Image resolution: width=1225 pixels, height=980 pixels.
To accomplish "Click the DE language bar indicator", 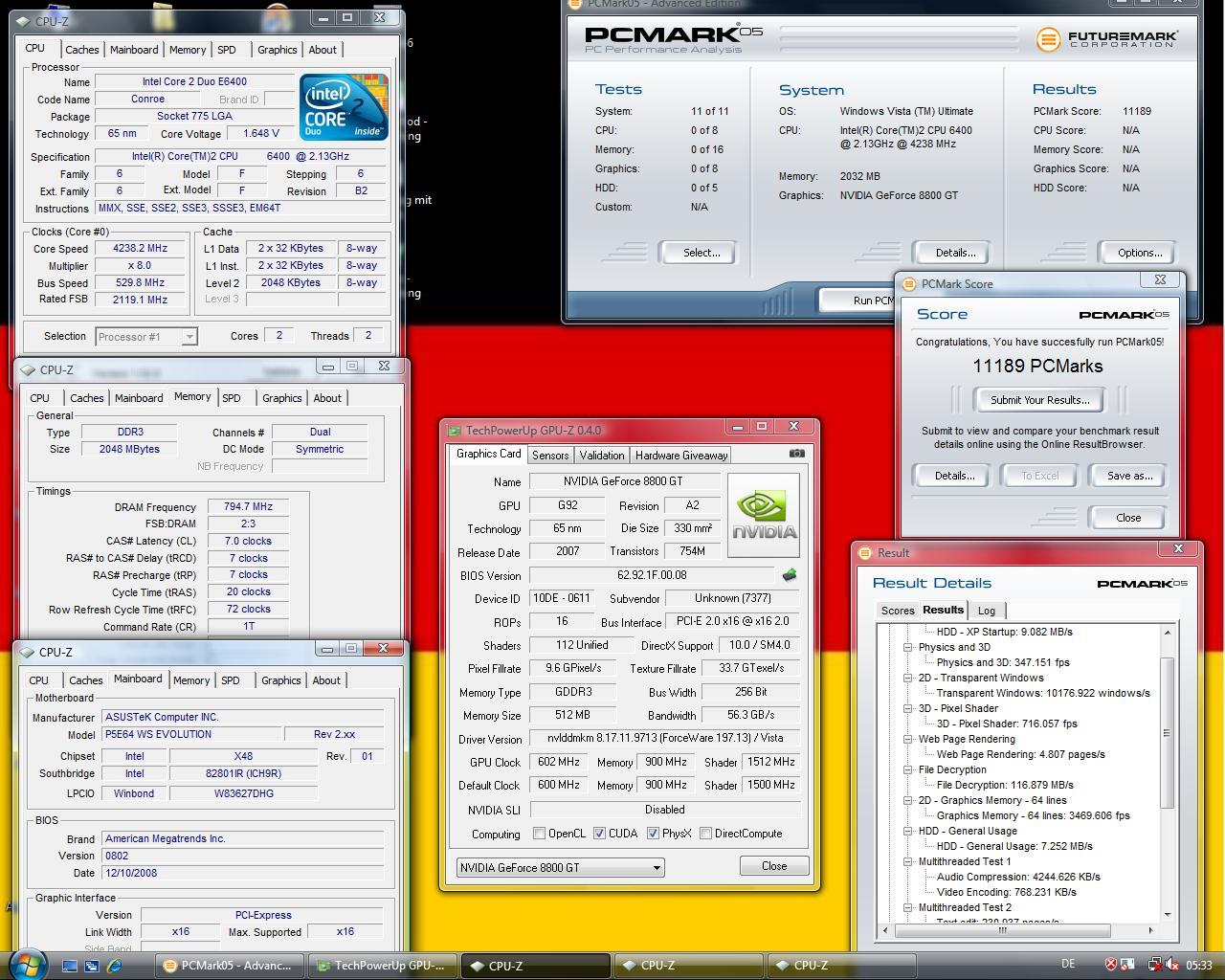I will (1068, 964).
